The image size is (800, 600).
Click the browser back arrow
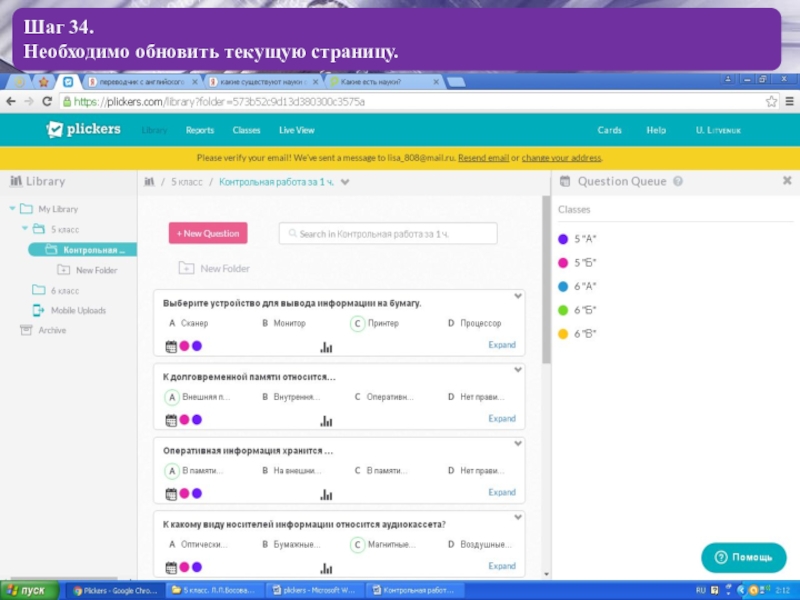[x=11, y=102]
